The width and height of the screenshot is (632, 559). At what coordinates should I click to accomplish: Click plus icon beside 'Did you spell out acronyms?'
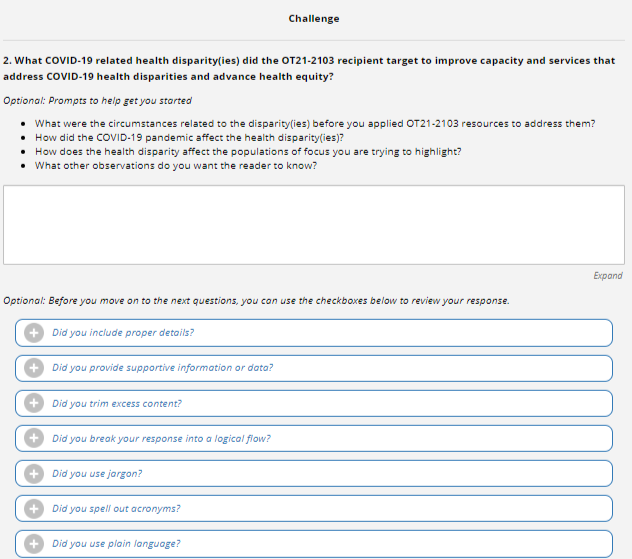point(33,508)
